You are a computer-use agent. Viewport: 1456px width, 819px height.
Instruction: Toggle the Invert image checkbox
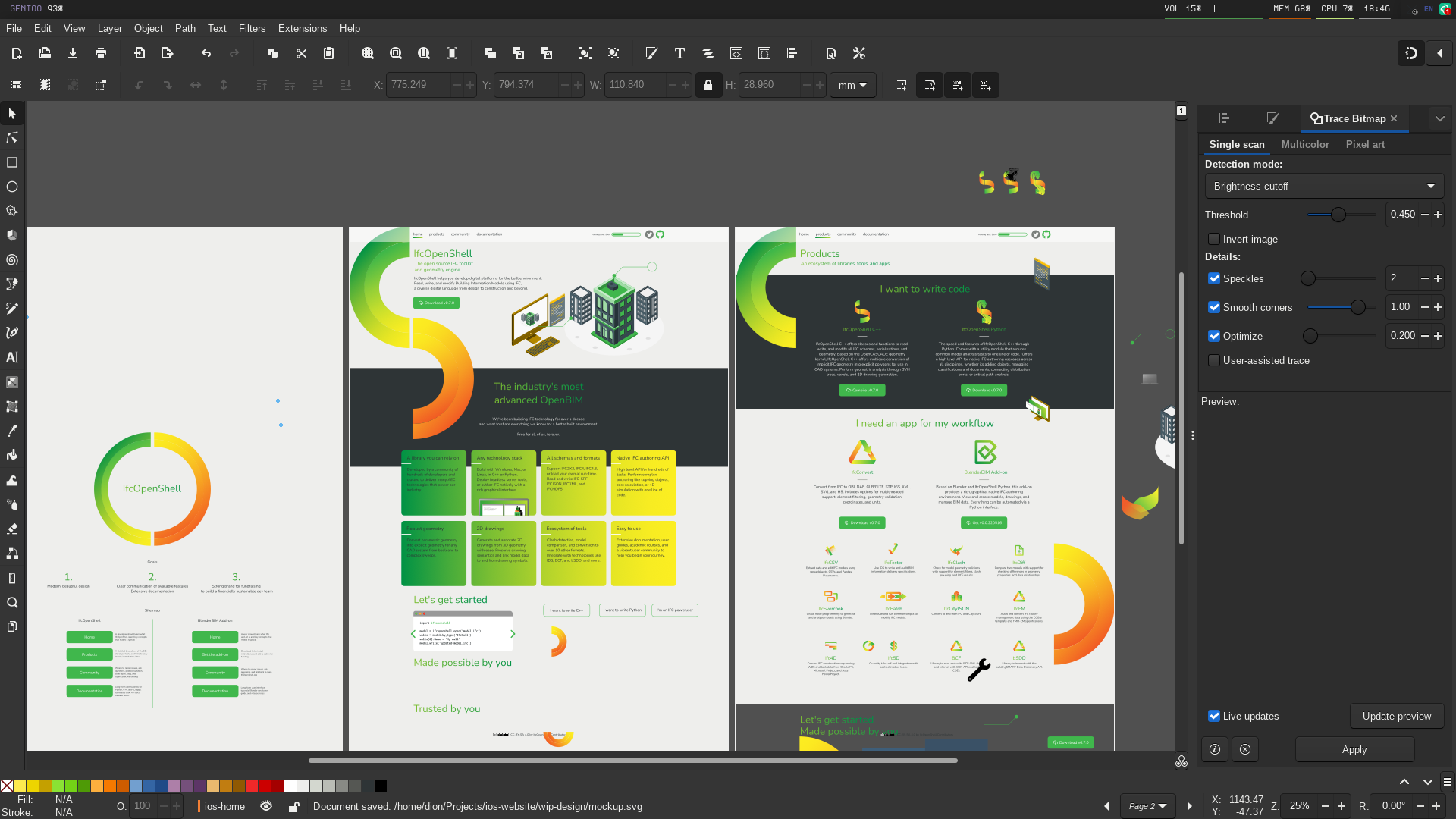pos(1214,239)
